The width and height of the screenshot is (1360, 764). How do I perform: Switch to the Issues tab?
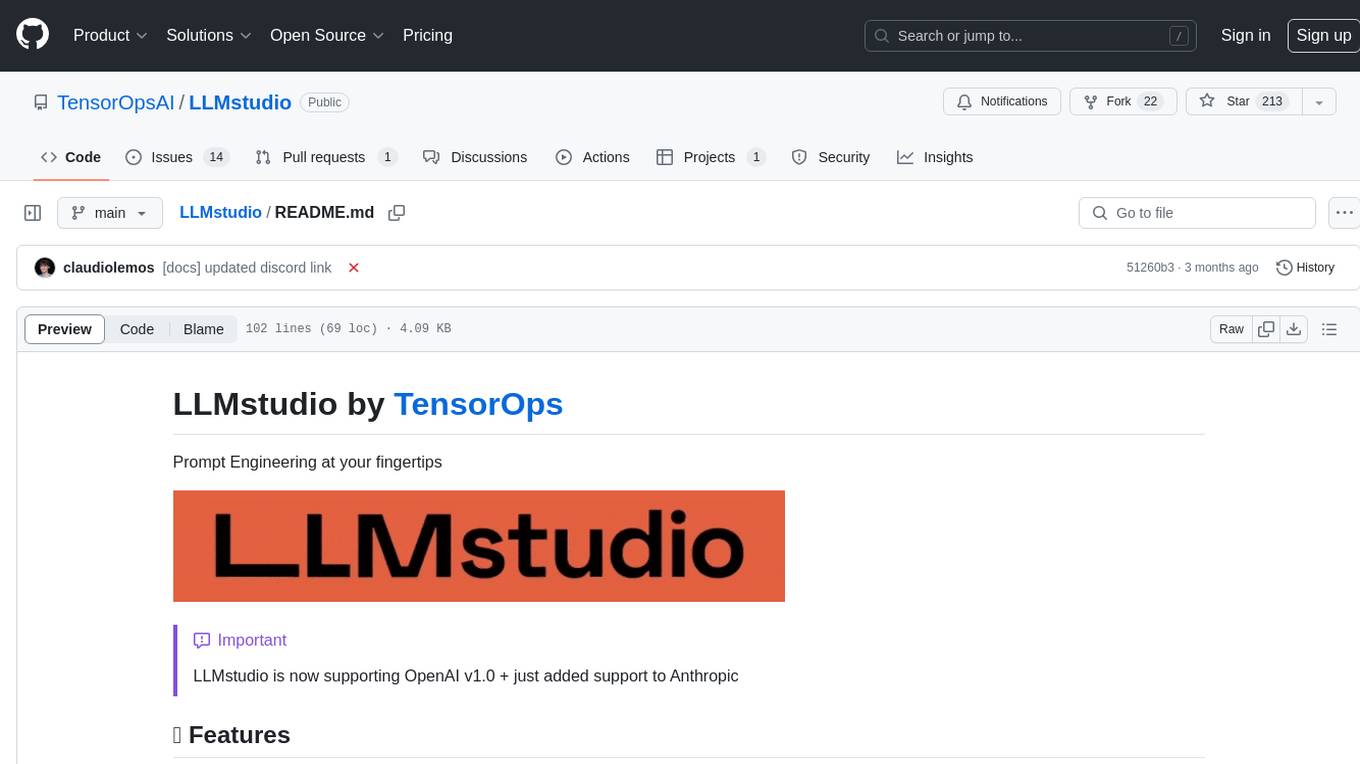(x=177, y=157)
